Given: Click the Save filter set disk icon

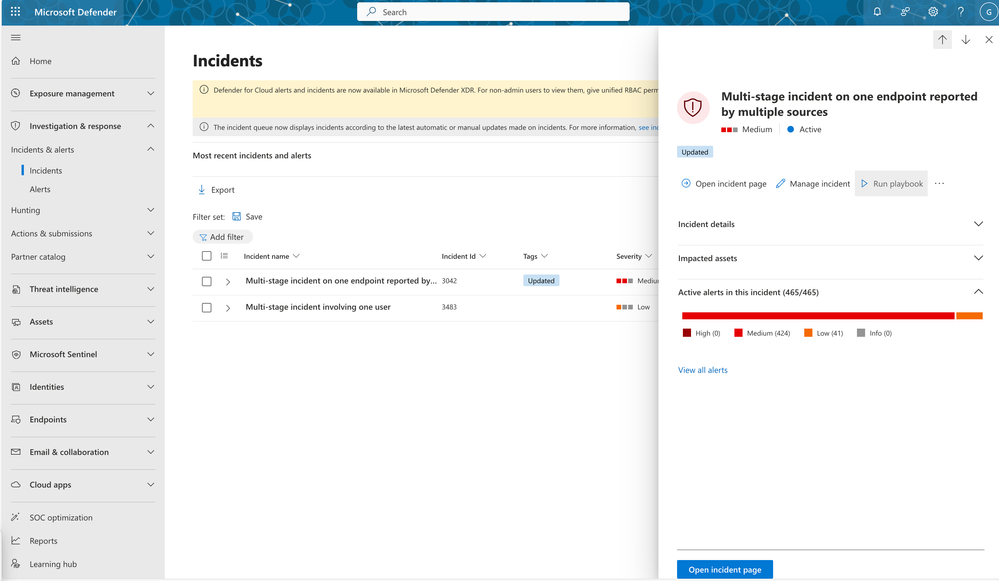Looking at the screenshot, I should click(236, 217).
